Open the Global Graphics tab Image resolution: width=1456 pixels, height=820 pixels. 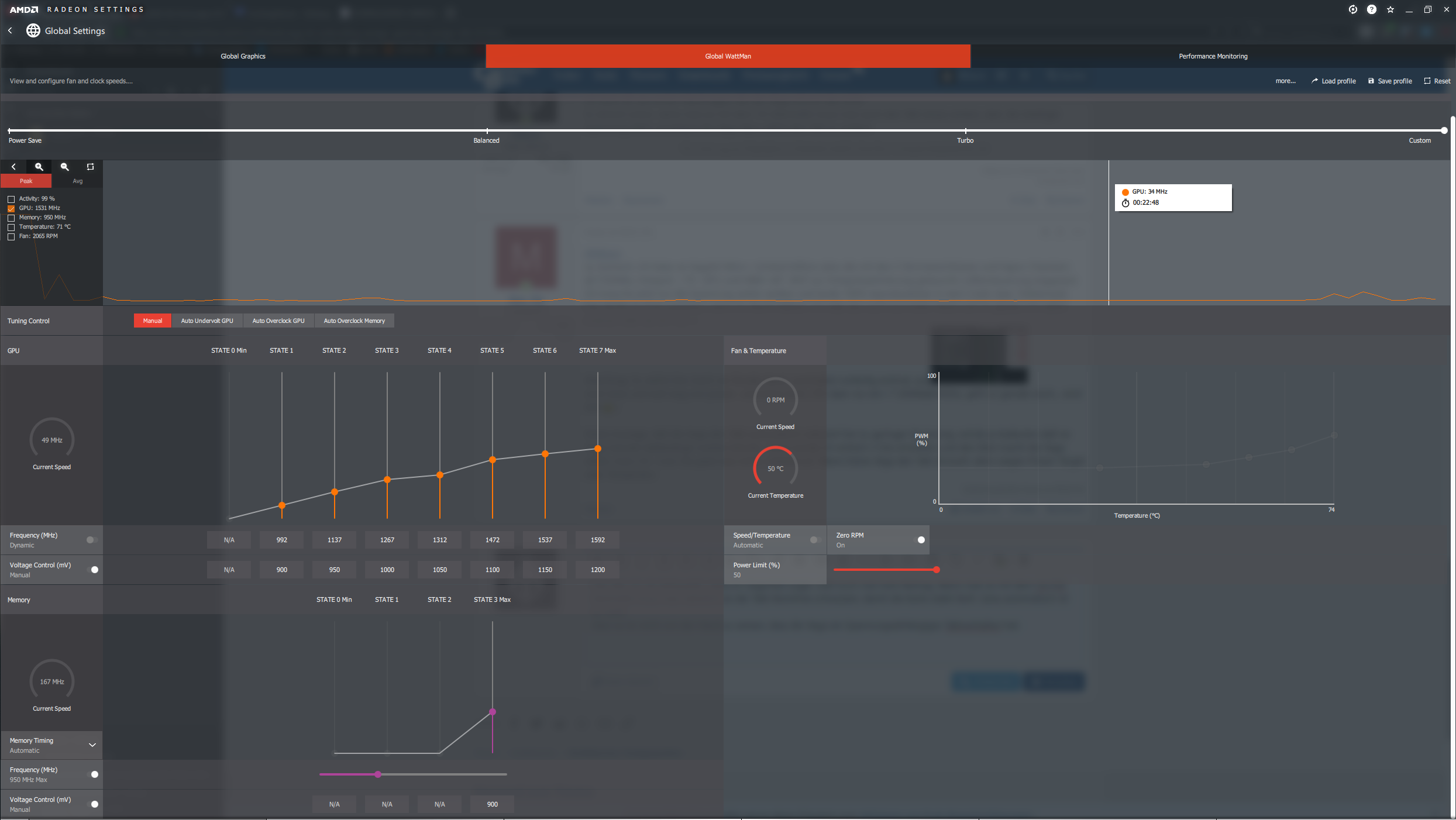point(243,56)
